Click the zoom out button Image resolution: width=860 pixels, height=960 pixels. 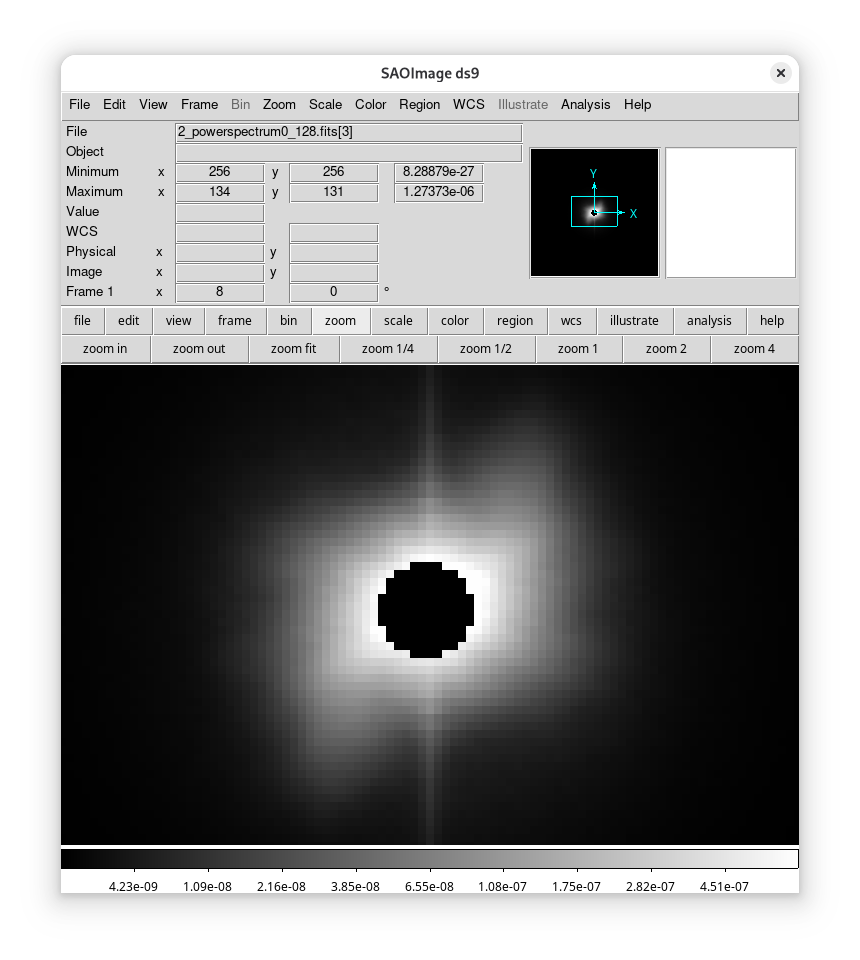[x=199, y=349]
